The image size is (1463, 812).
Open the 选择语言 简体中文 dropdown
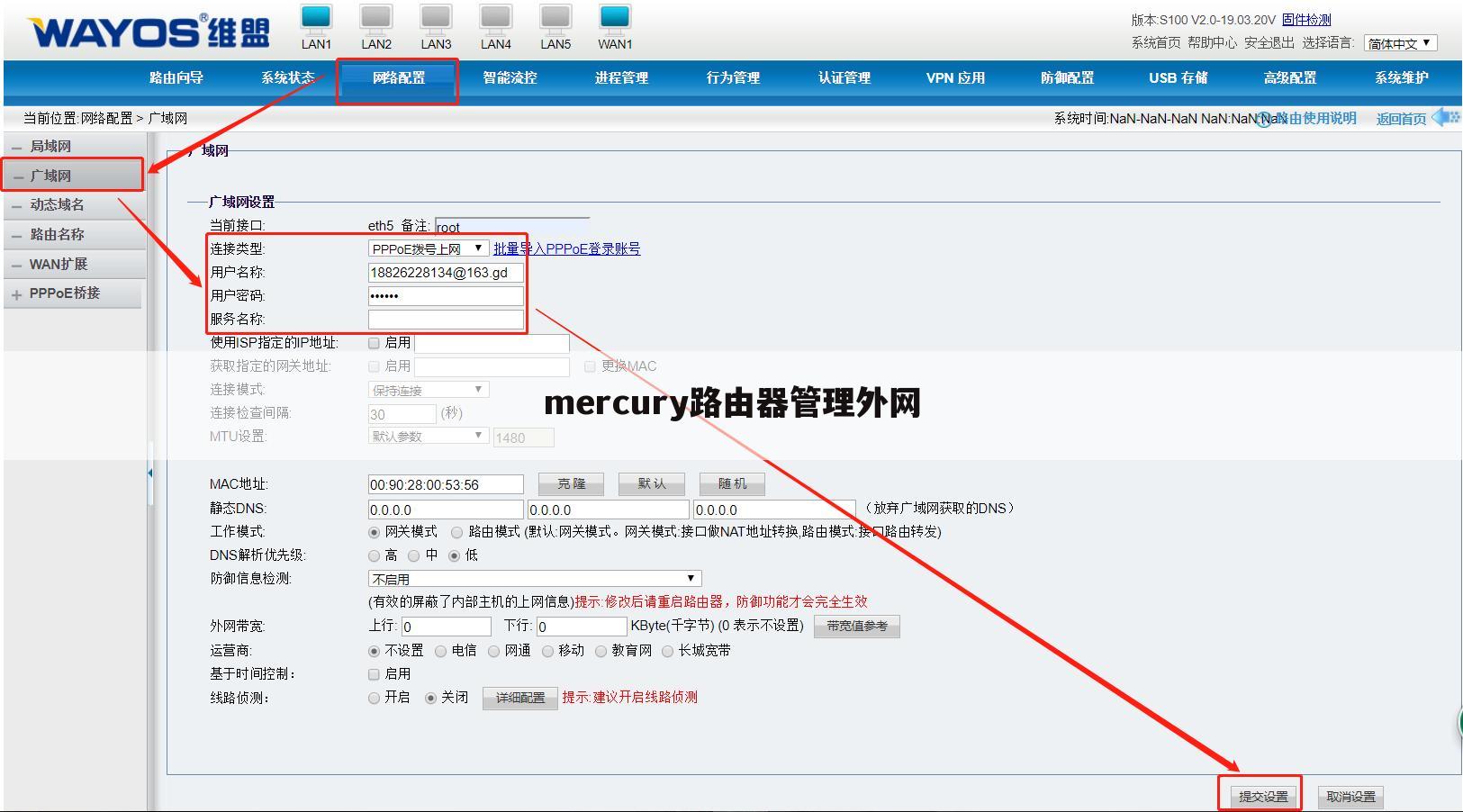click(x=1401, y=43)
